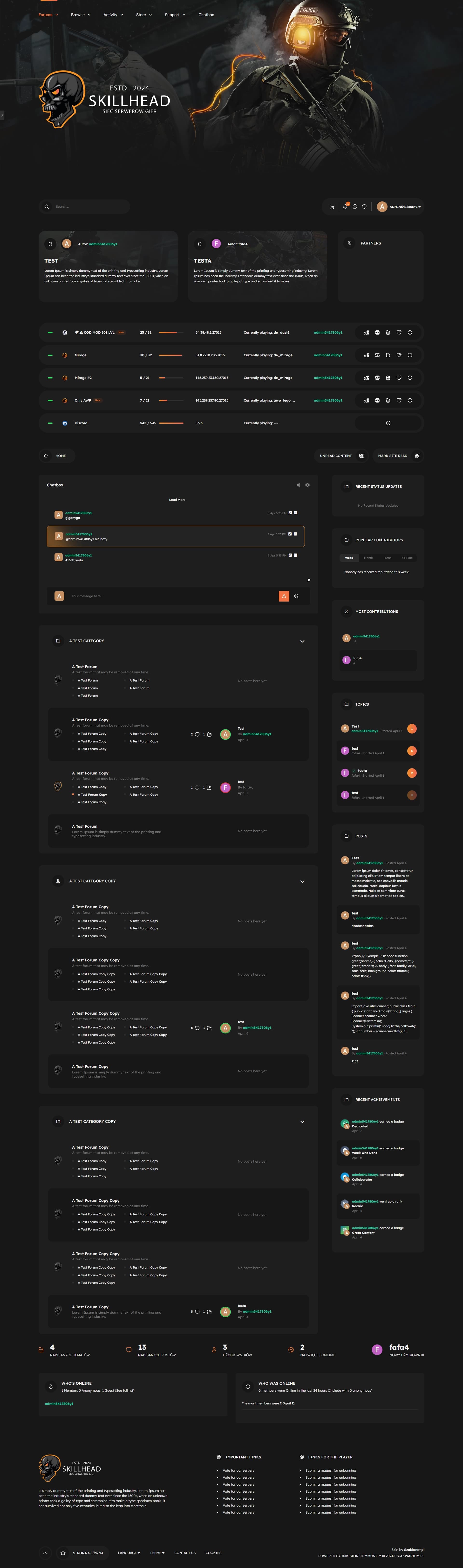
Task: Open the TESTA news card title
Action: [x=203, y=260]
